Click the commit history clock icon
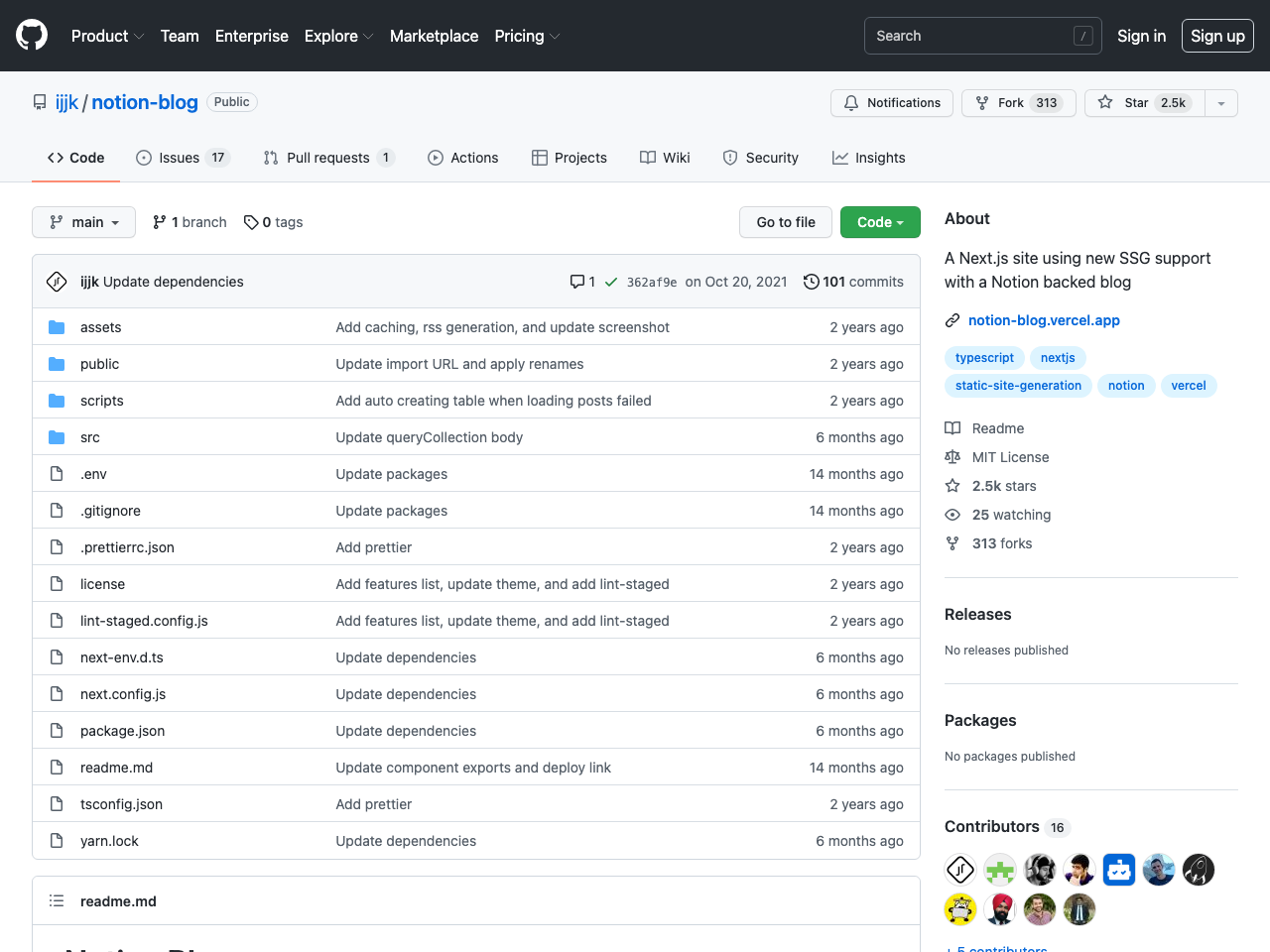The width and height of the screenshot is (1270, 952). tap(812, 281)
